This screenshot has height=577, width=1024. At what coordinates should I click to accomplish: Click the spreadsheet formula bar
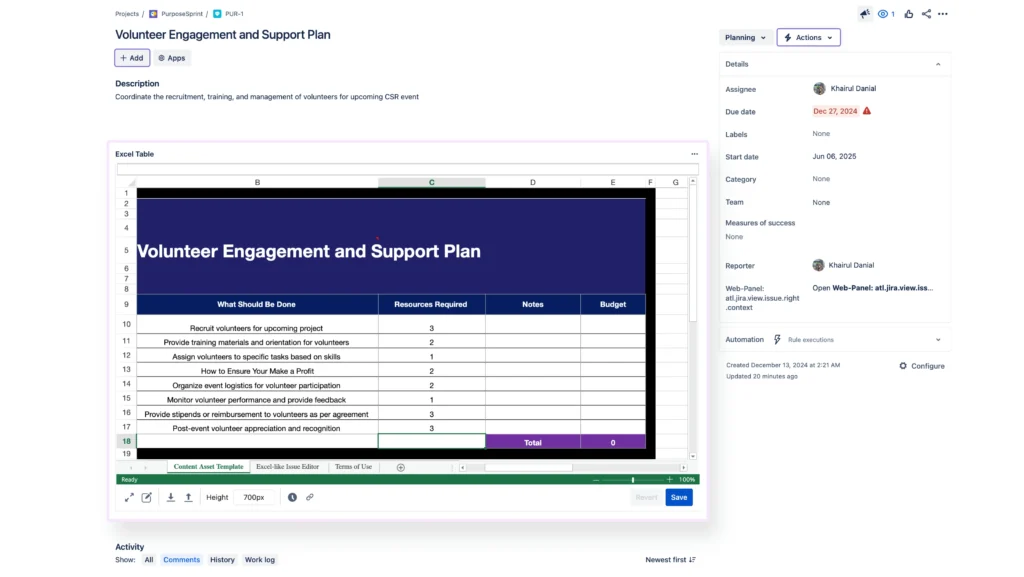[x=408, y=170]
